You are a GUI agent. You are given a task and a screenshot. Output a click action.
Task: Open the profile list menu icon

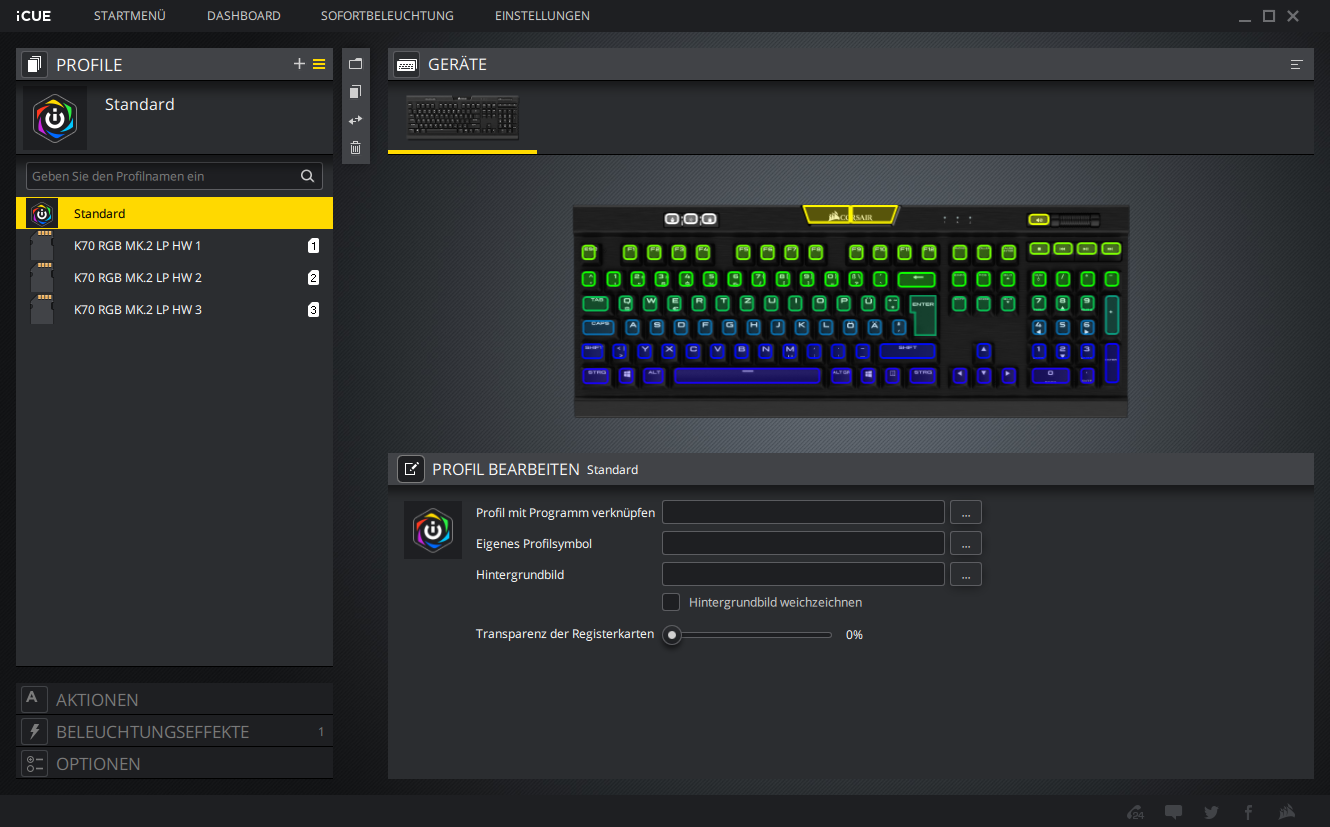(x=319, y=64)
